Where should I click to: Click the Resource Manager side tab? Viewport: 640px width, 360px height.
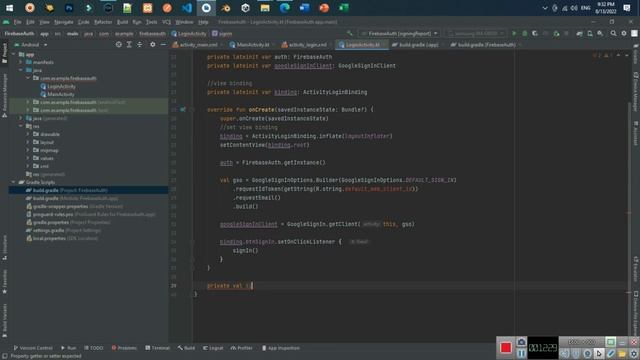pos(4,95)
